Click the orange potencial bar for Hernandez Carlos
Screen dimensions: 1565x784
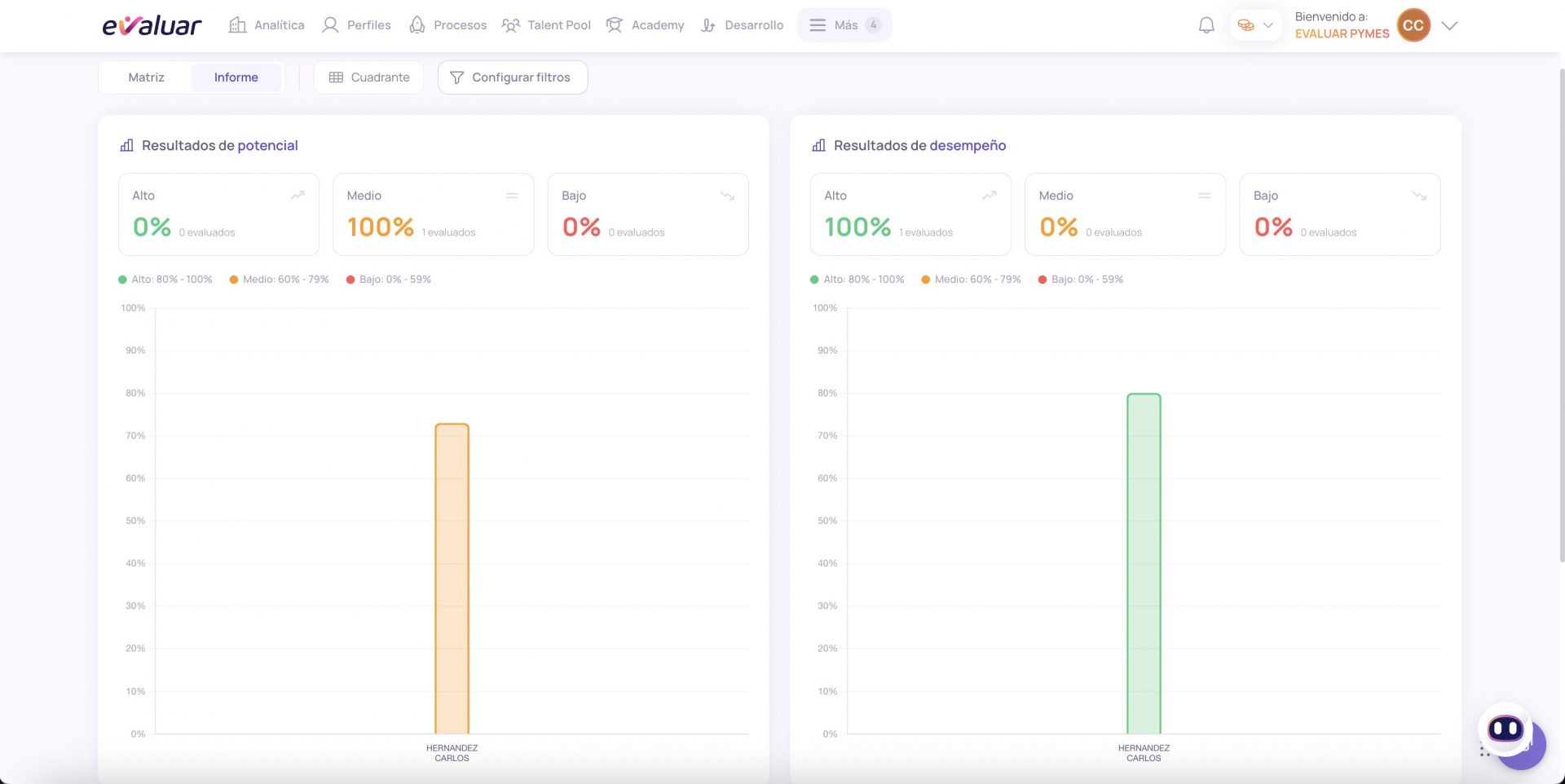click(x=452, y=579)
